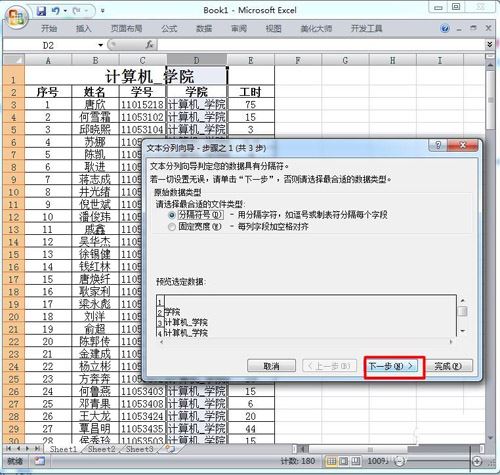Click preview scrollbar thumb in wizard
Screen dimensions: 500x475
pos(462,311)
